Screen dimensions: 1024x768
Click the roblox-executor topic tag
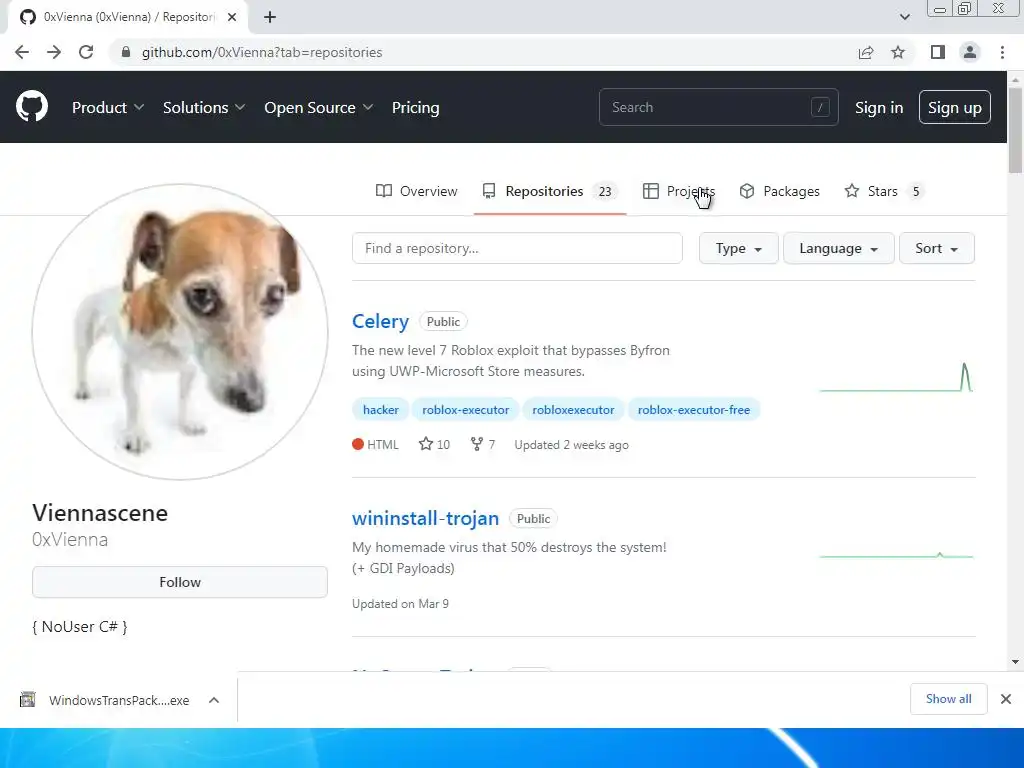(x=466, y=409)
